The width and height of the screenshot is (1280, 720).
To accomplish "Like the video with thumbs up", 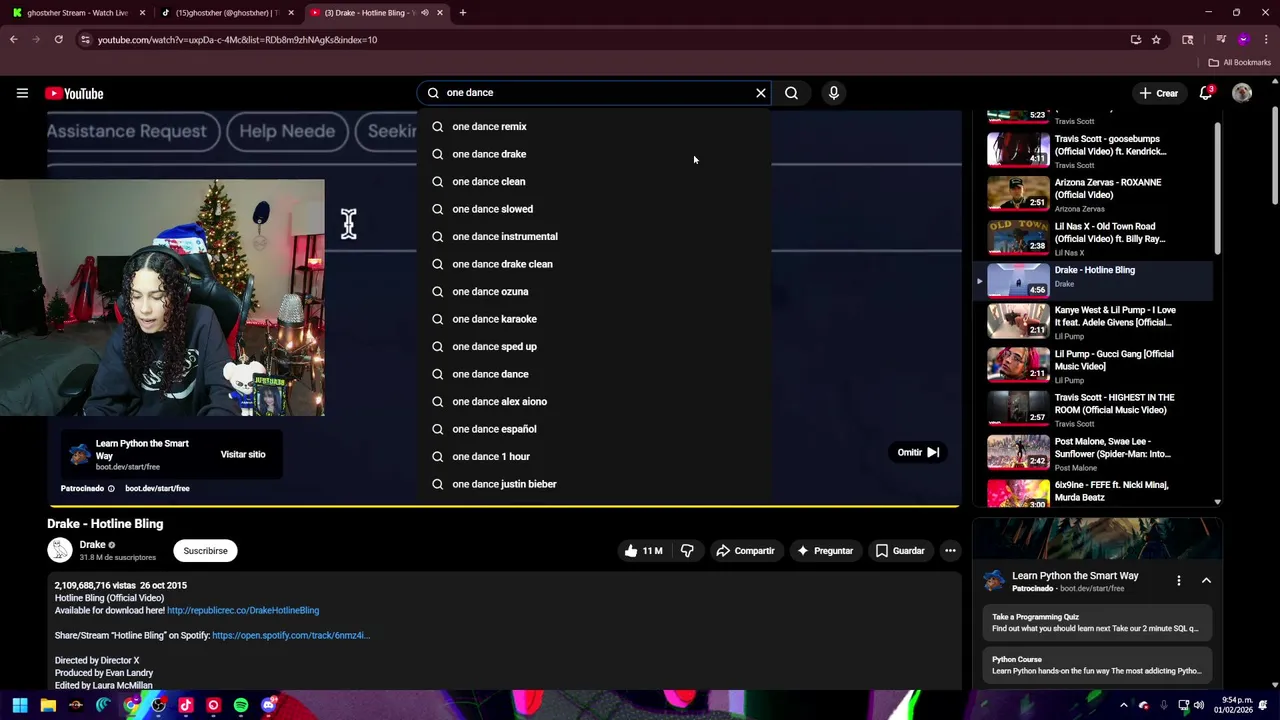I will pyautogui.click(x=643, y=551).
